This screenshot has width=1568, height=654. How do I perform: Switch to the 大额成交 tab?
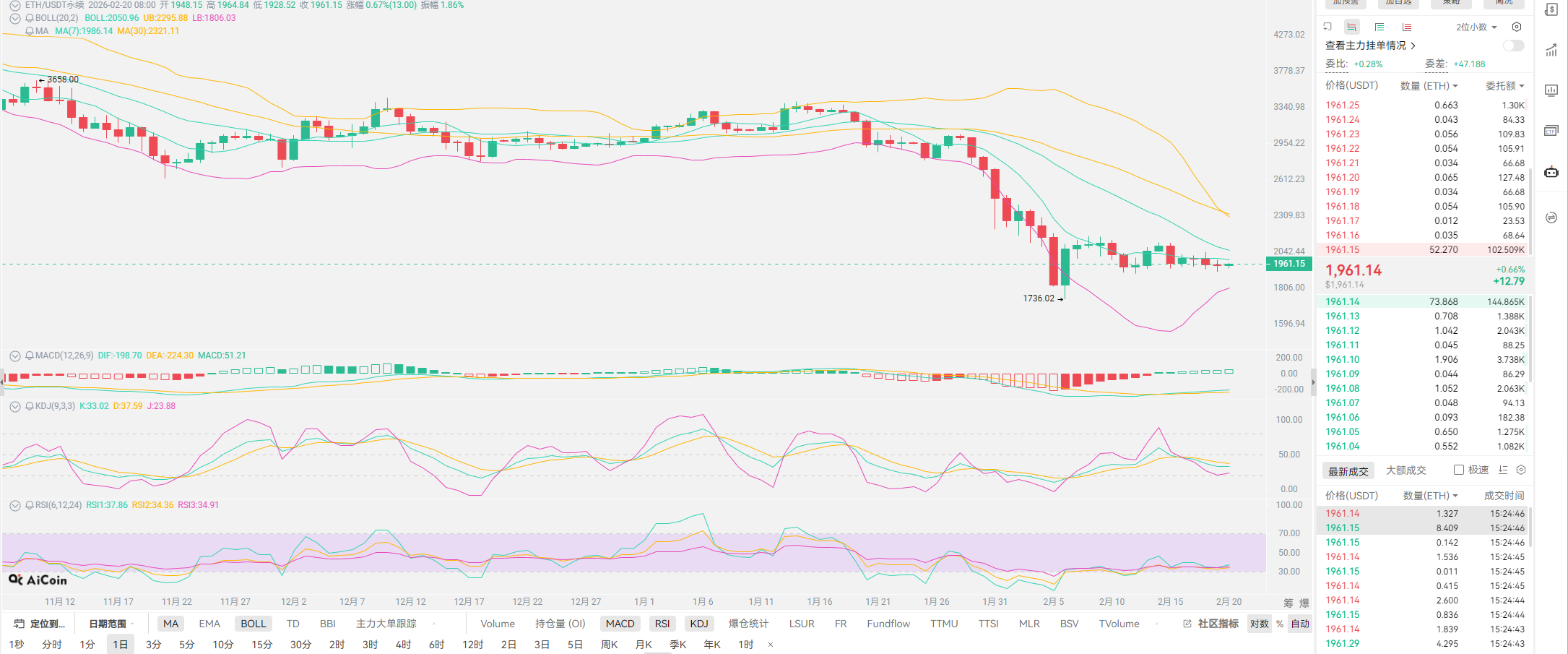1405,470
